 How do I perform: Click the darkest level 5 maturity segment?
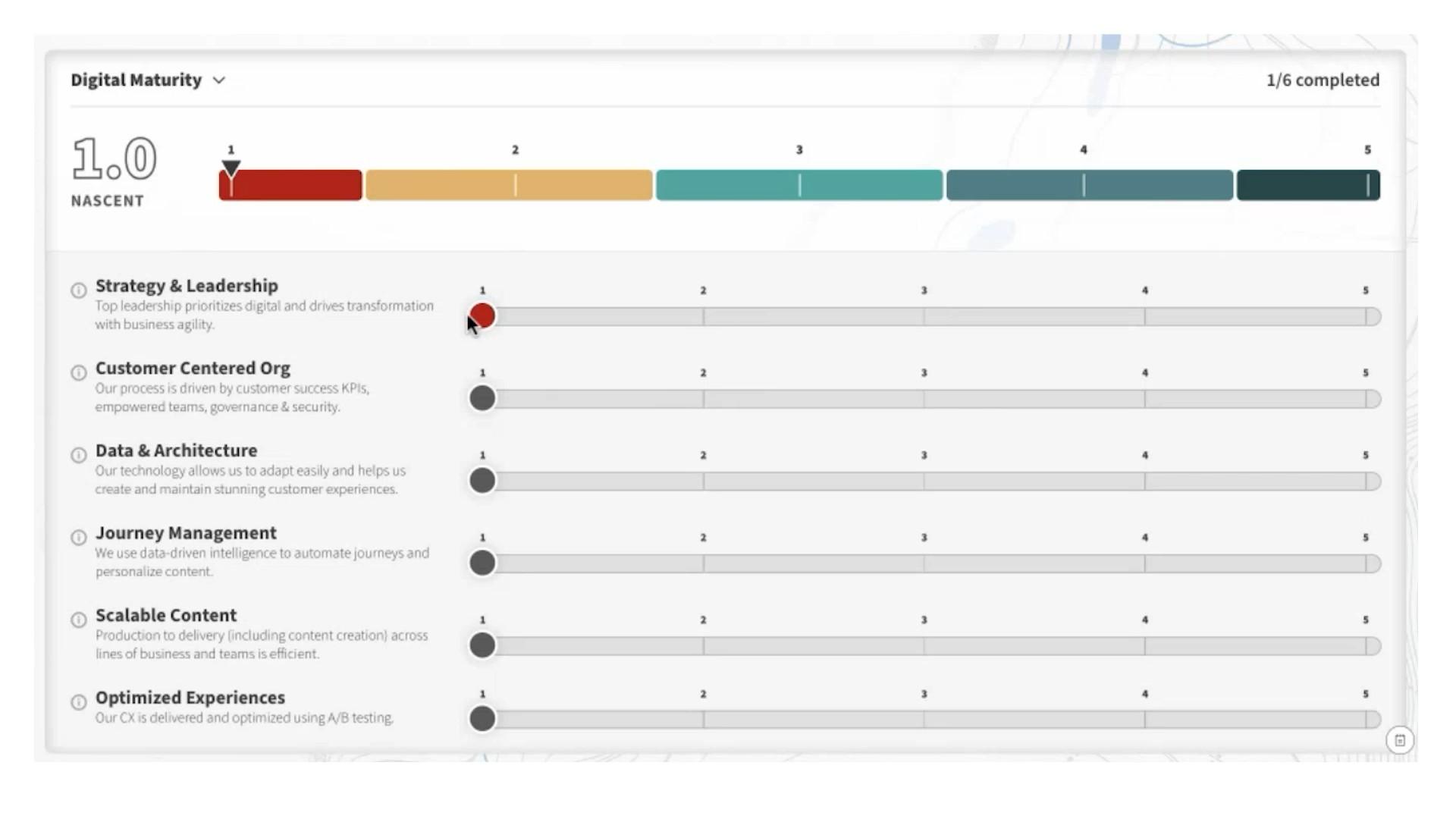tap(1307, 185)
